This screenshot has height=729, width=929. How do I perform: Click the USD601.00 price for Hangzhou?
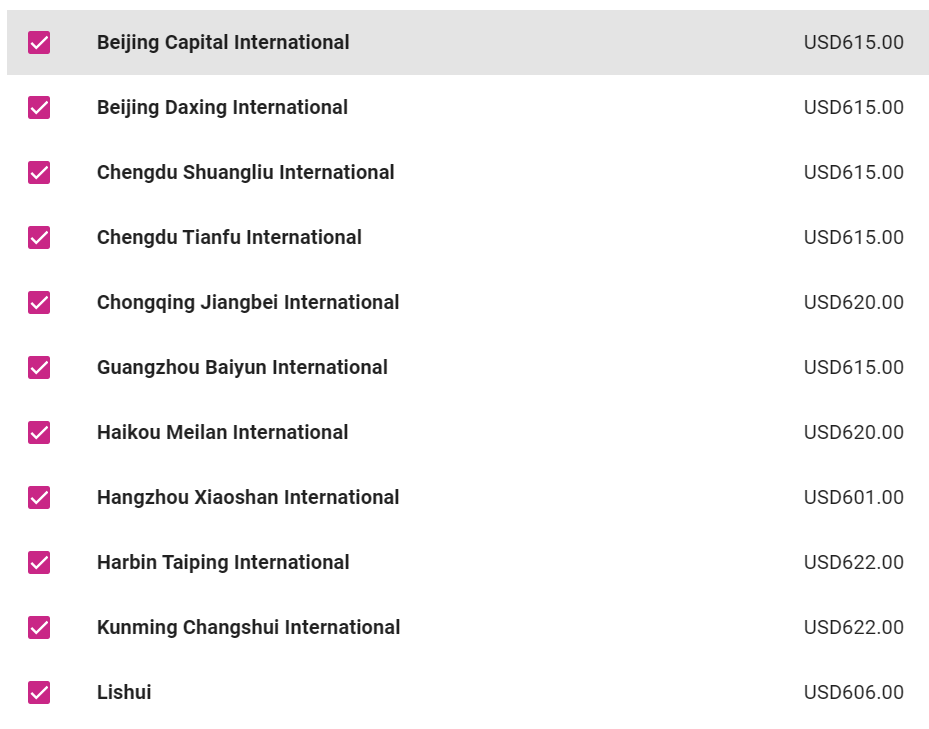[x=853, y=497]
